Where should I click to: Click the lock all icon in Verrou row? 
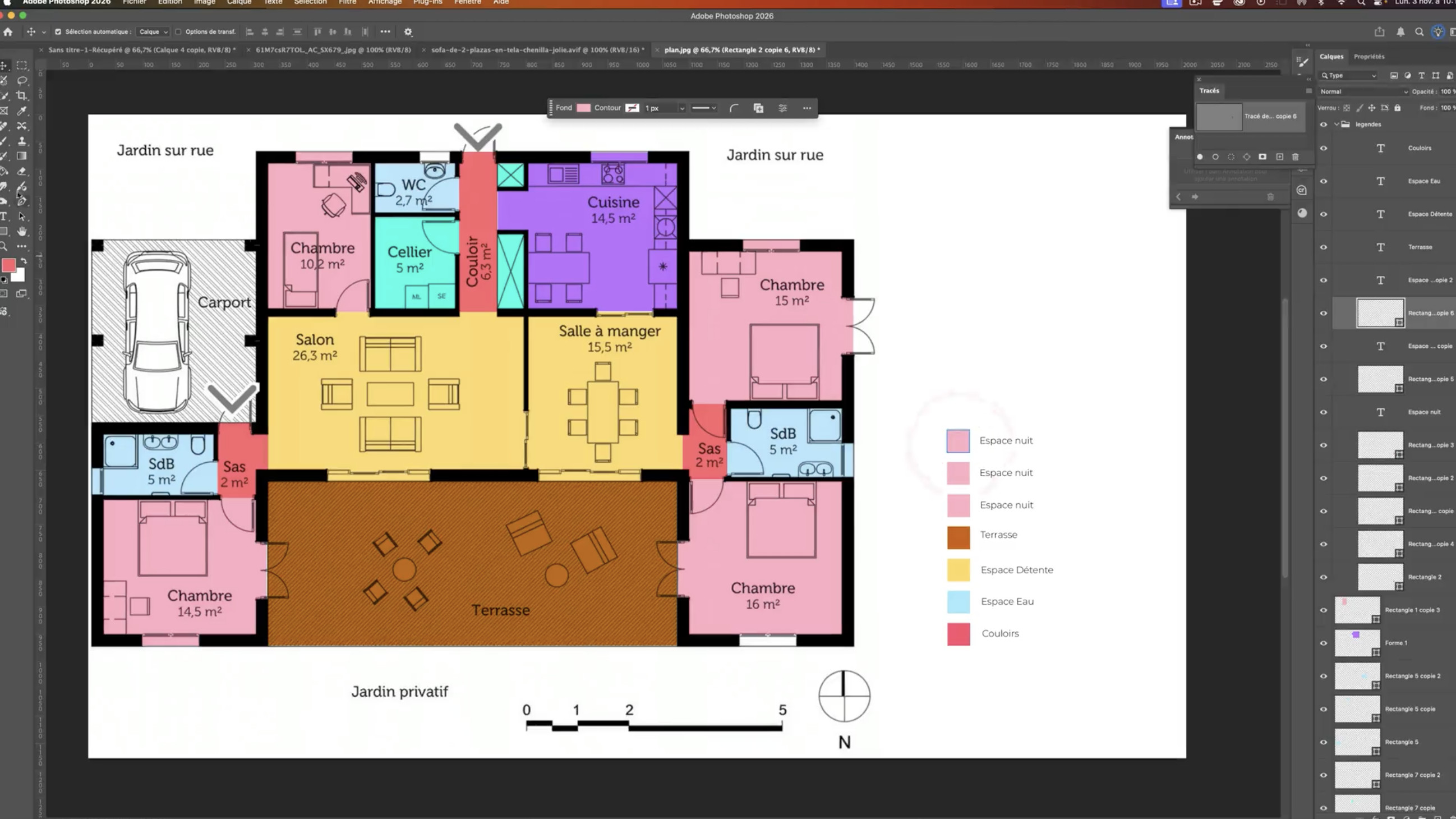point(1397,108)
